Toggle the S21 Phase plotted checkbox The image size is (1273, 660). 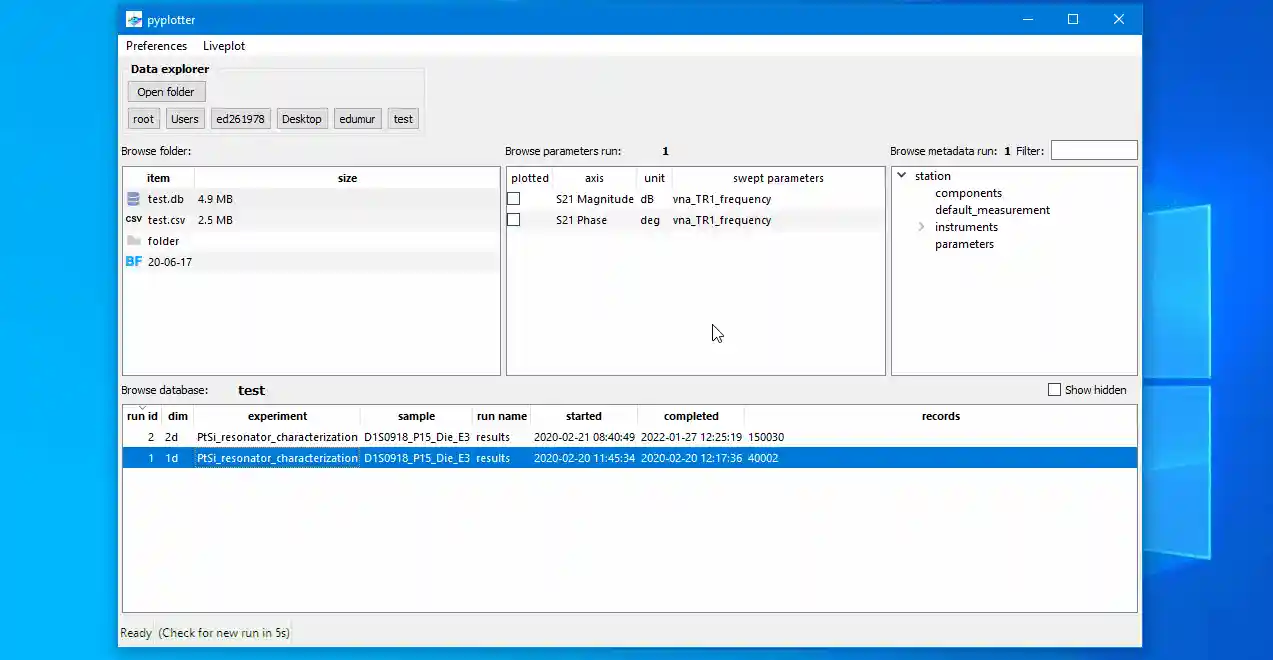pyautogui.click(x=514, y=220)
